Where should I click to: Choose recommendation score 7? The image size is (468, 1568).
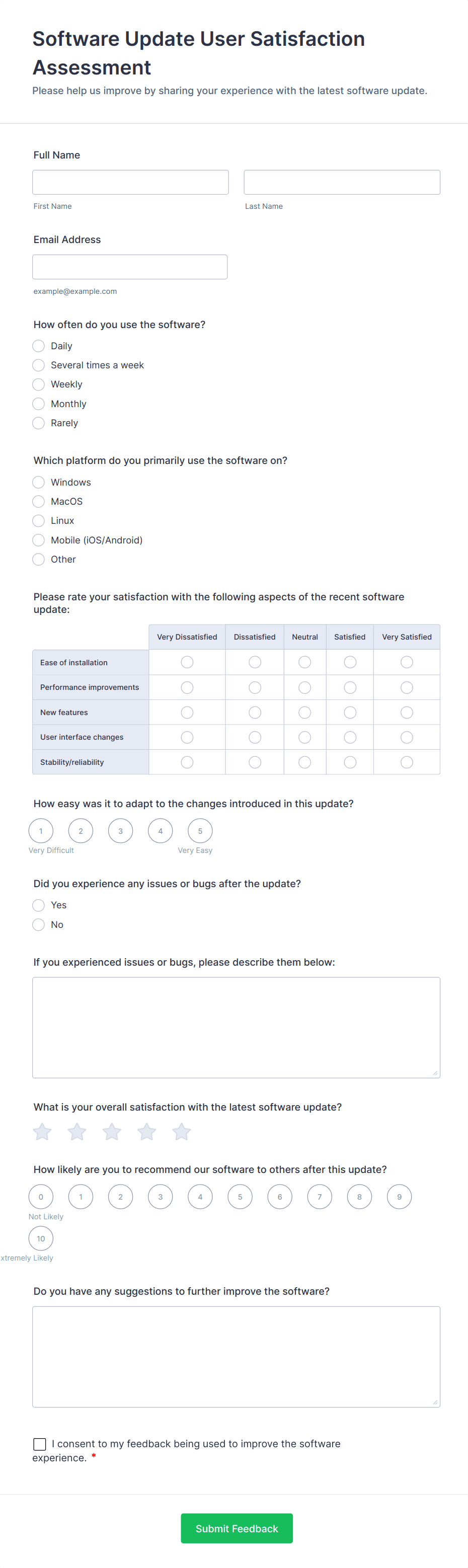pos(320,1197)
